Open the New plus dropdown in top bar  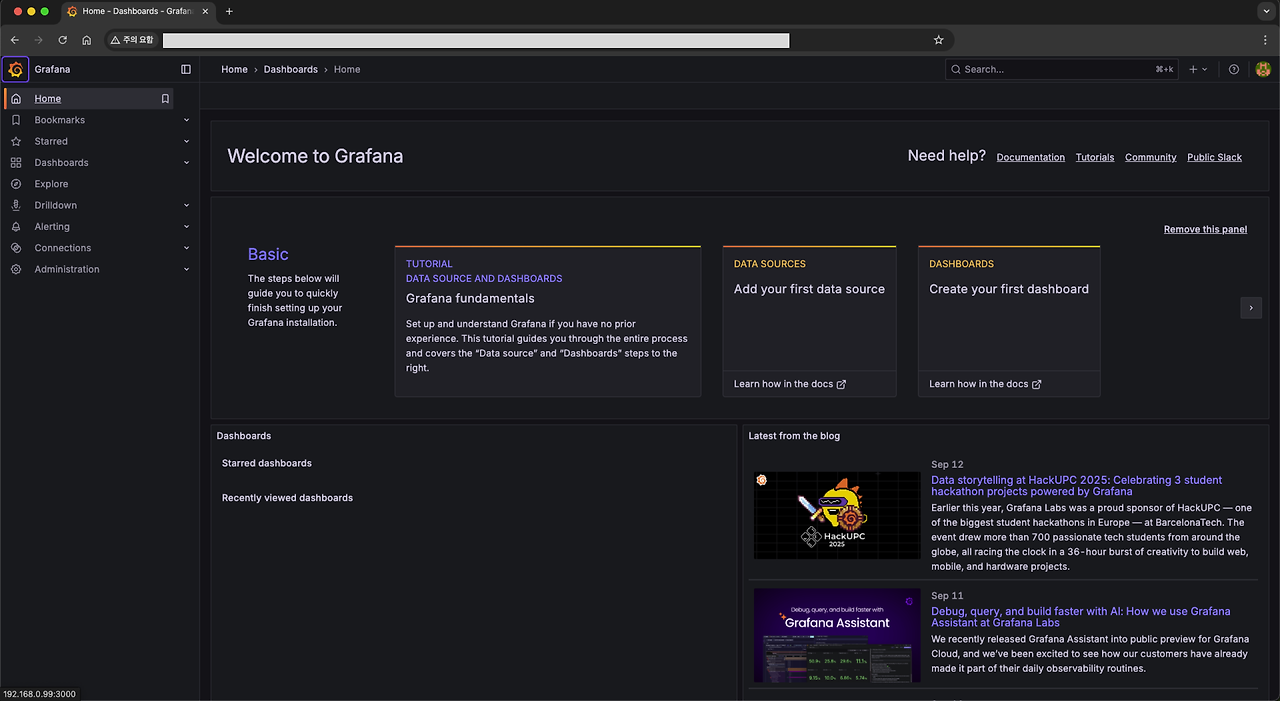(x=1198, y=69)
